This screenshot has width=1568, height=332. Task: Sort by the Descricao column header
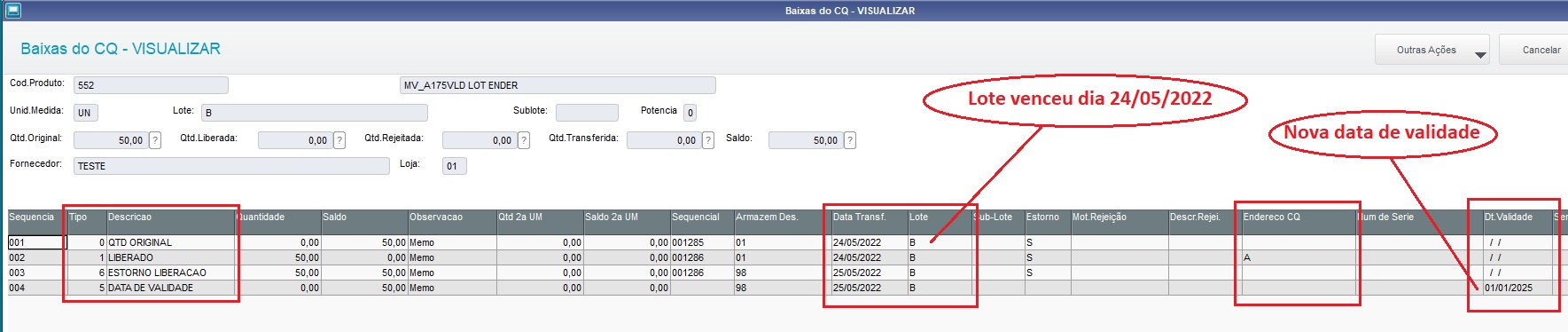170,222
